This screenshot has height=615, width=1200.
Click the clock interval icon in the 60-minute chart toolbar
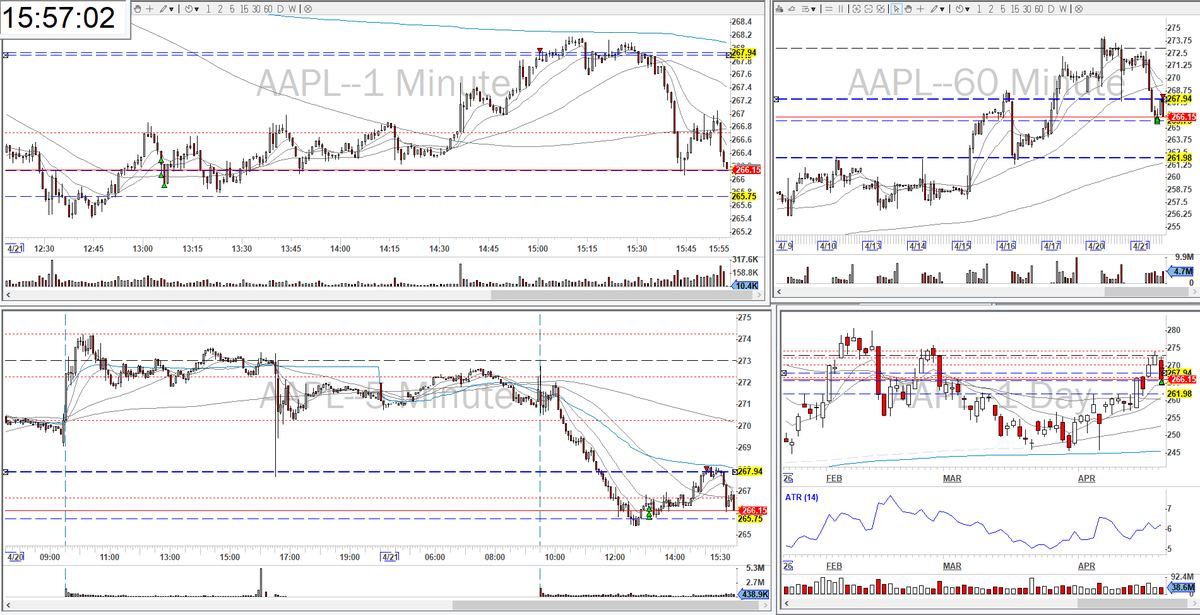pyautogui.click(x=959, y=9)
